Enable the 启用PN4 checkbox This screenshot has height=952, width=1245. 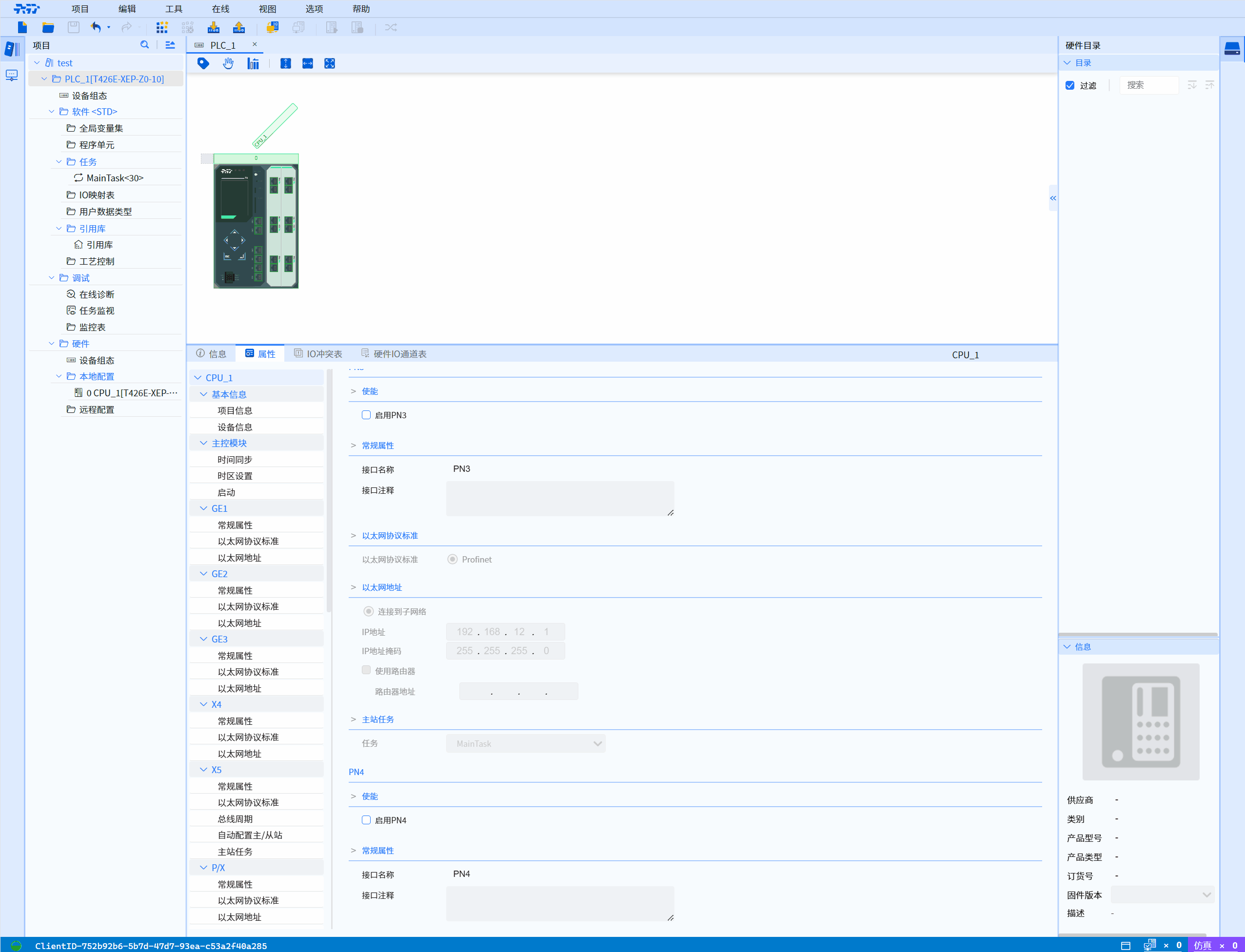click(x=366, y=820)
